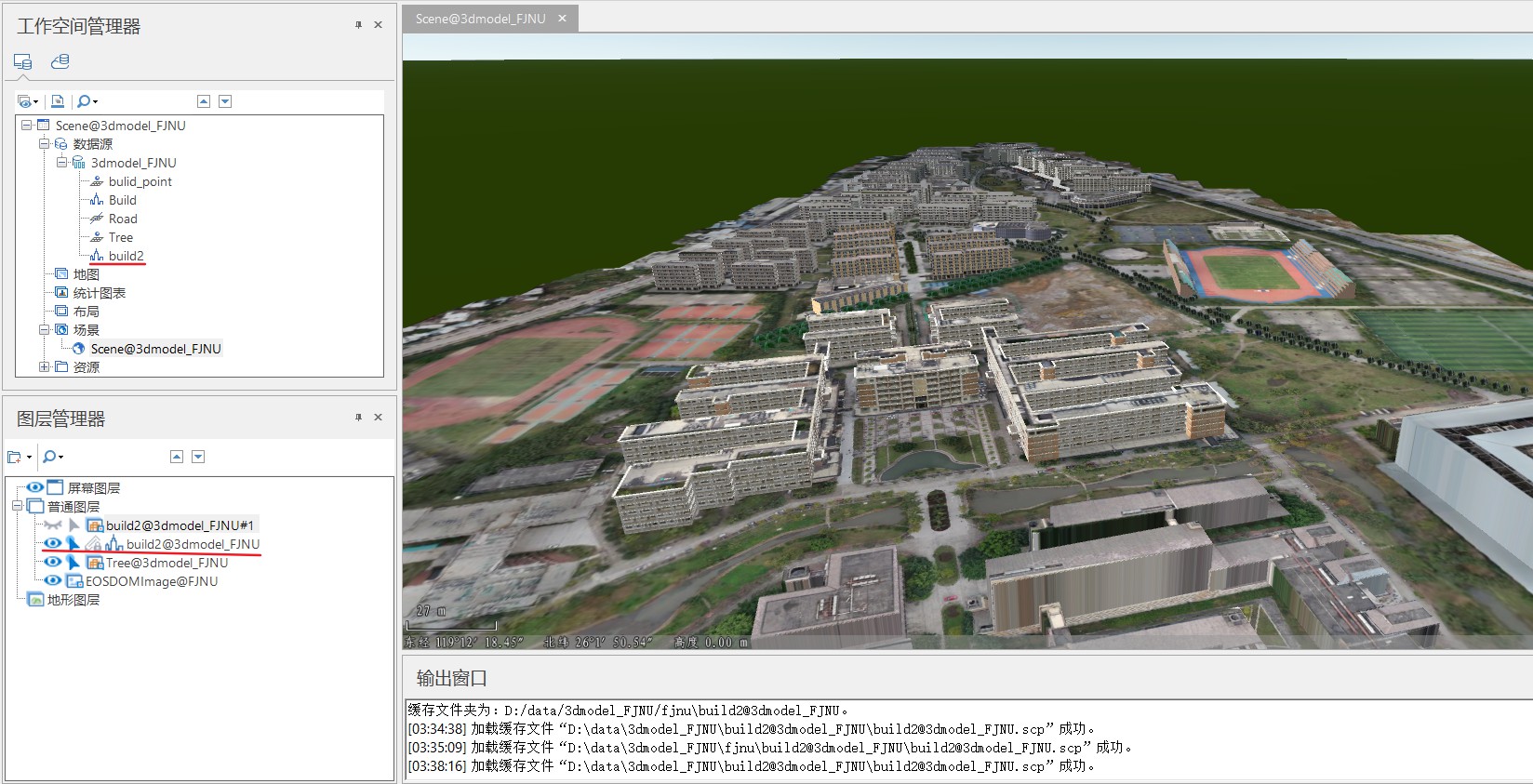
Task: Click the last log line in output window
Action: 751,766
